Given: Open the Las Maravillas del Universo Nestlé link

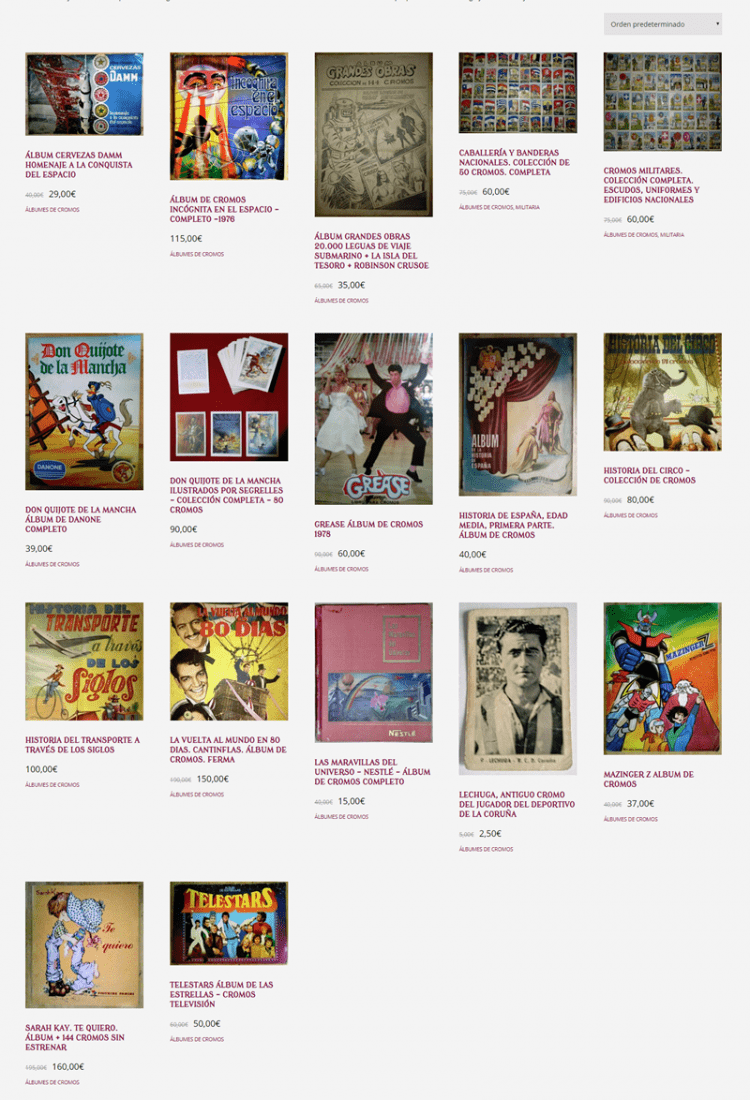Looking at the screenshot, I should click(x=373, y=772).
